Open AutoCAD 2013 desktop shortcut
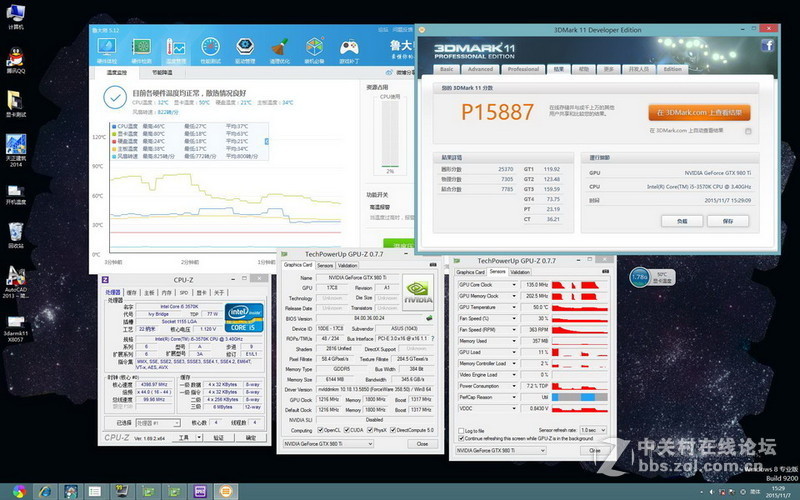 click(16, 283)
